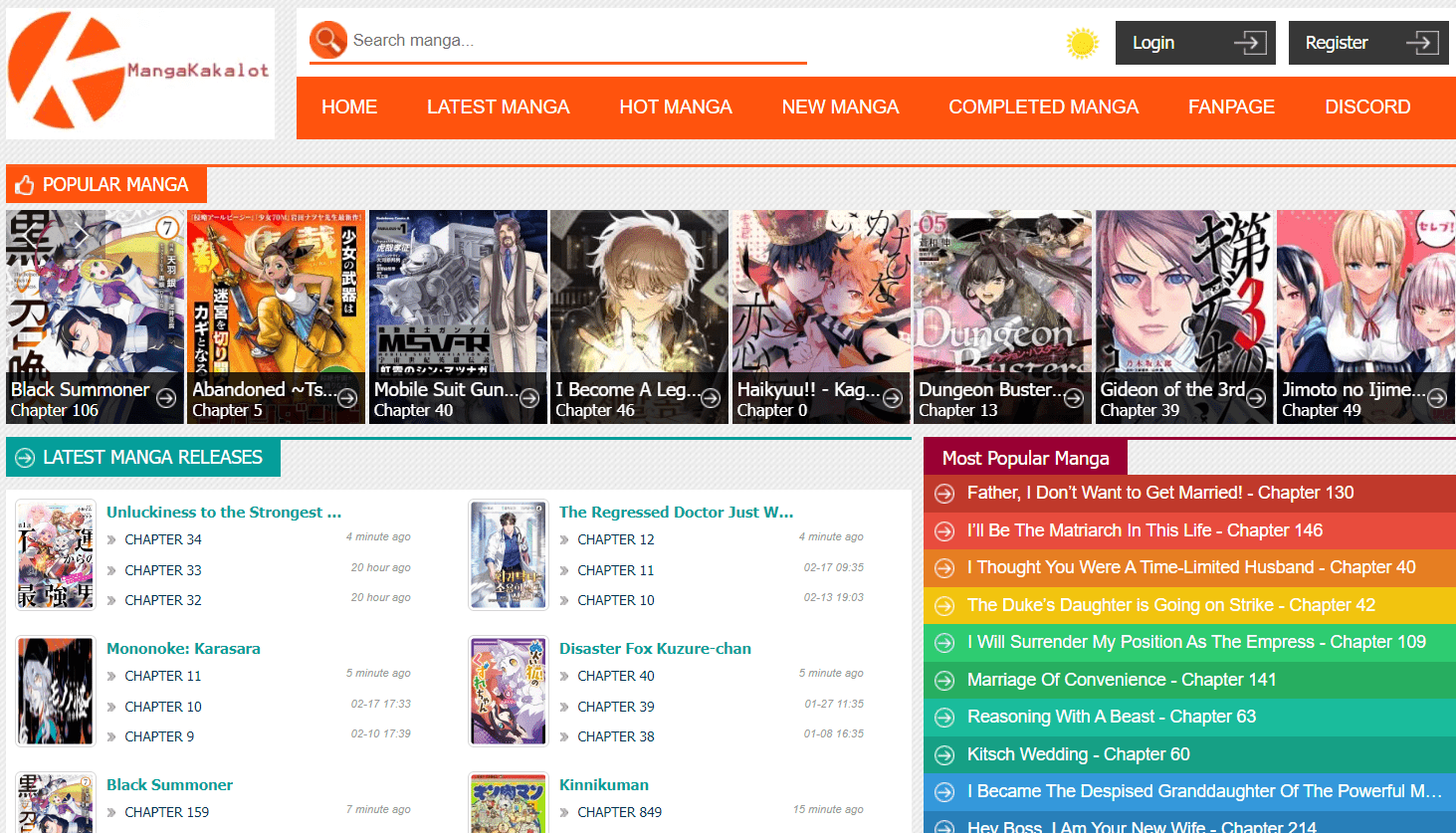
Task: Open DISCORD from navigation bar
Action: click(1367, 106)
